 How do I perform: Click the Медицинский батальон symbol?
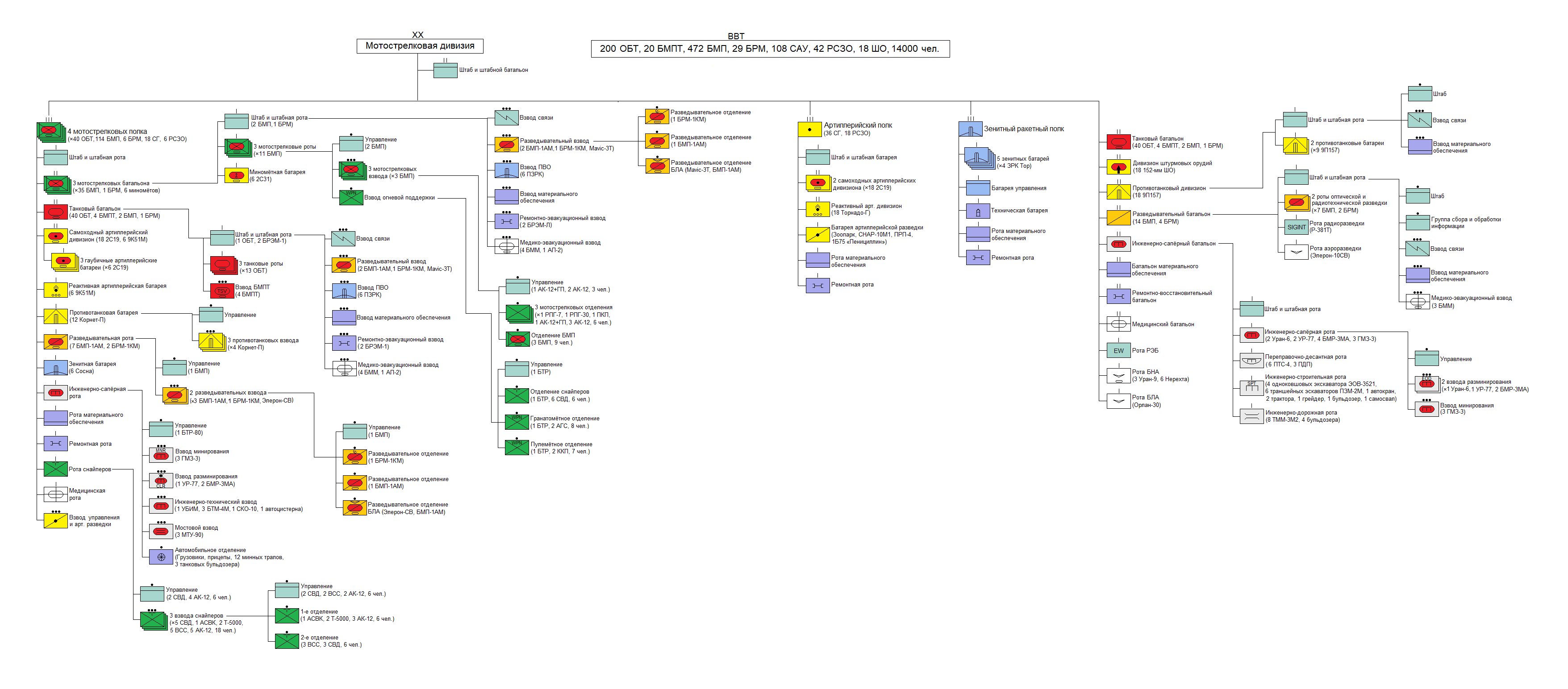(1118, 324)
